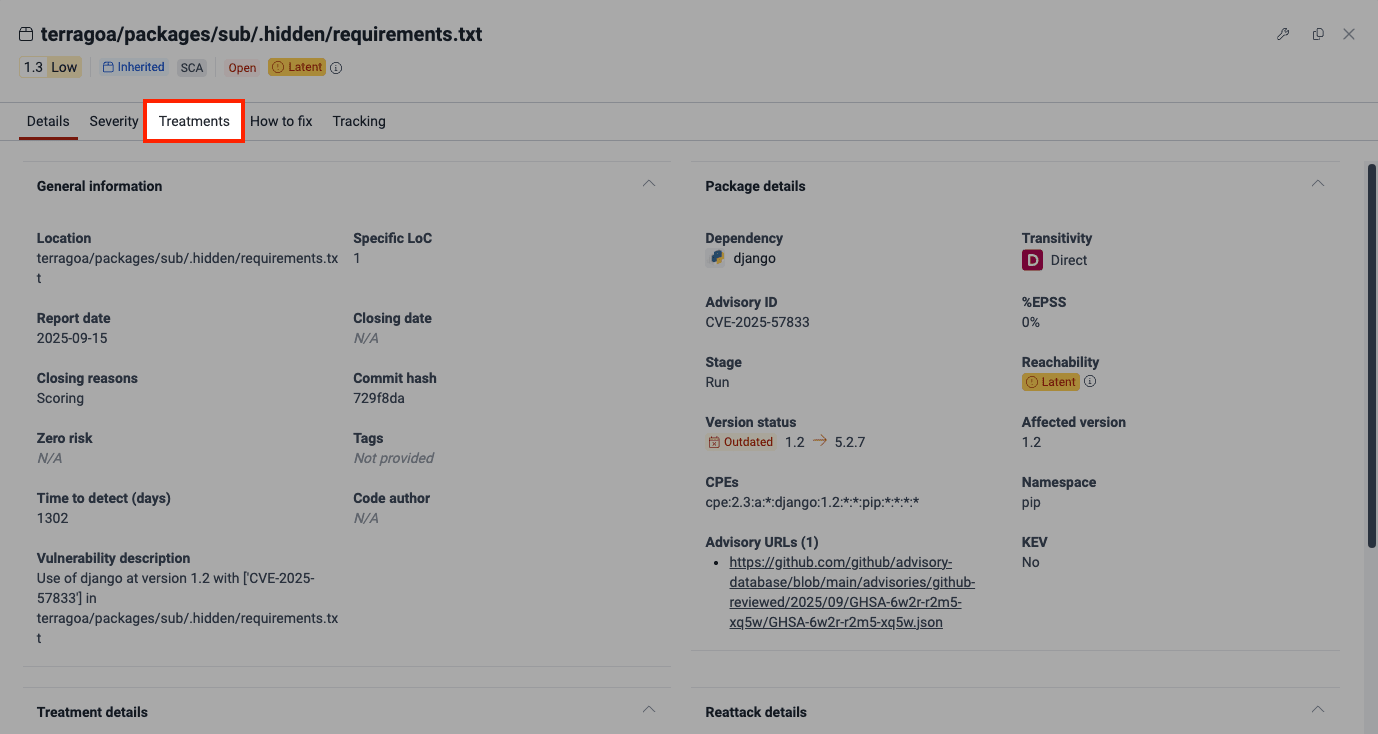Collapse the Package details section

pyautogui.click(x=1317, y=183)
